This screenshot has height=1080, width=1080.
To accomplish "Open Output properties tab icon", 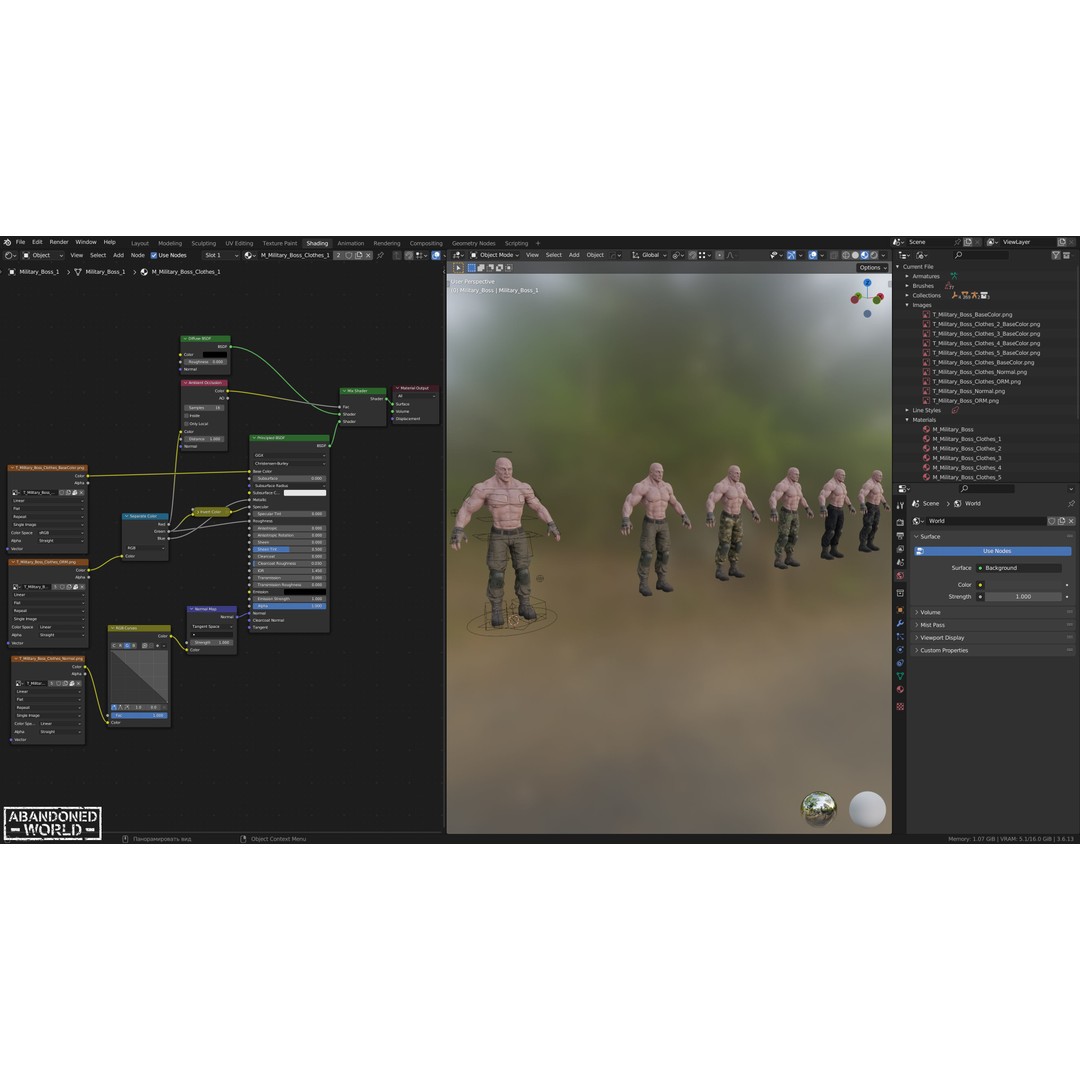I will (900, 536).
